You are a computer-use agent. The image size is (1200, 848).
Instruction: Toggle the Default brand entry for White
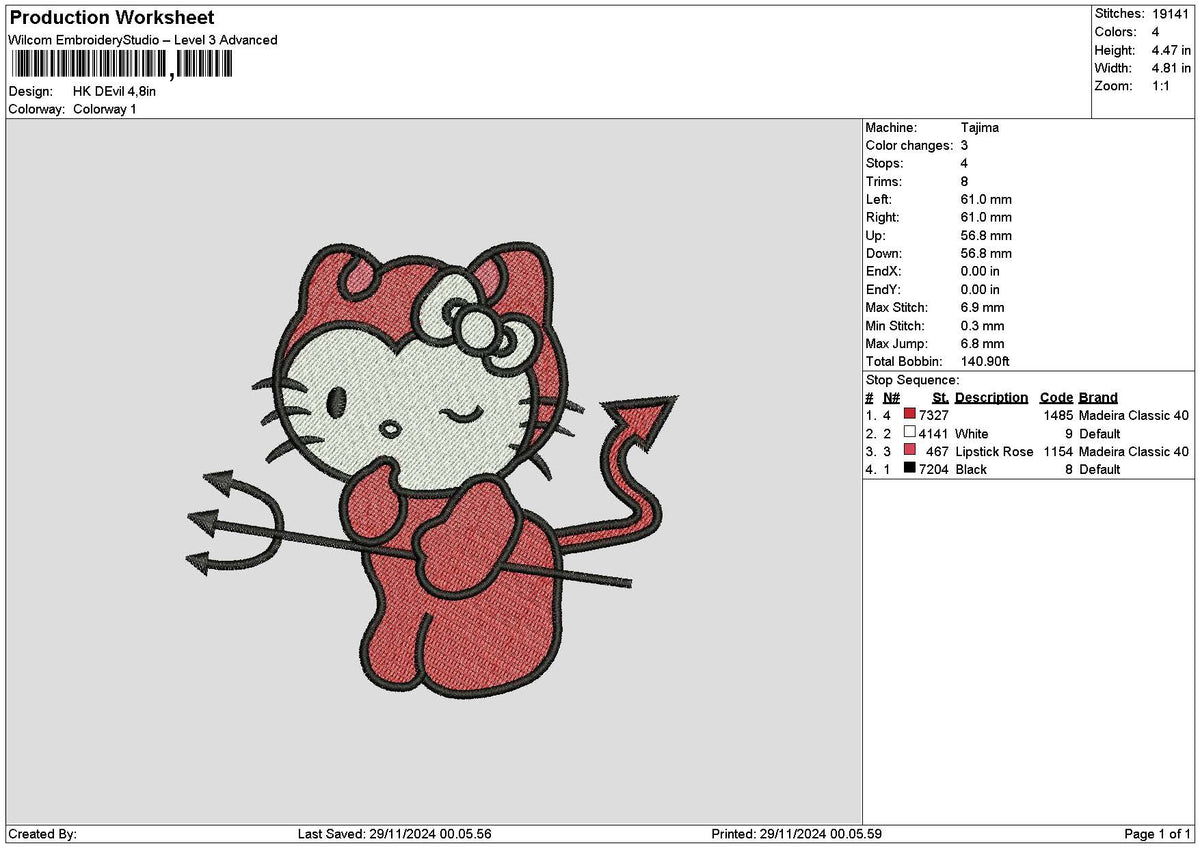pos(1098,433)
